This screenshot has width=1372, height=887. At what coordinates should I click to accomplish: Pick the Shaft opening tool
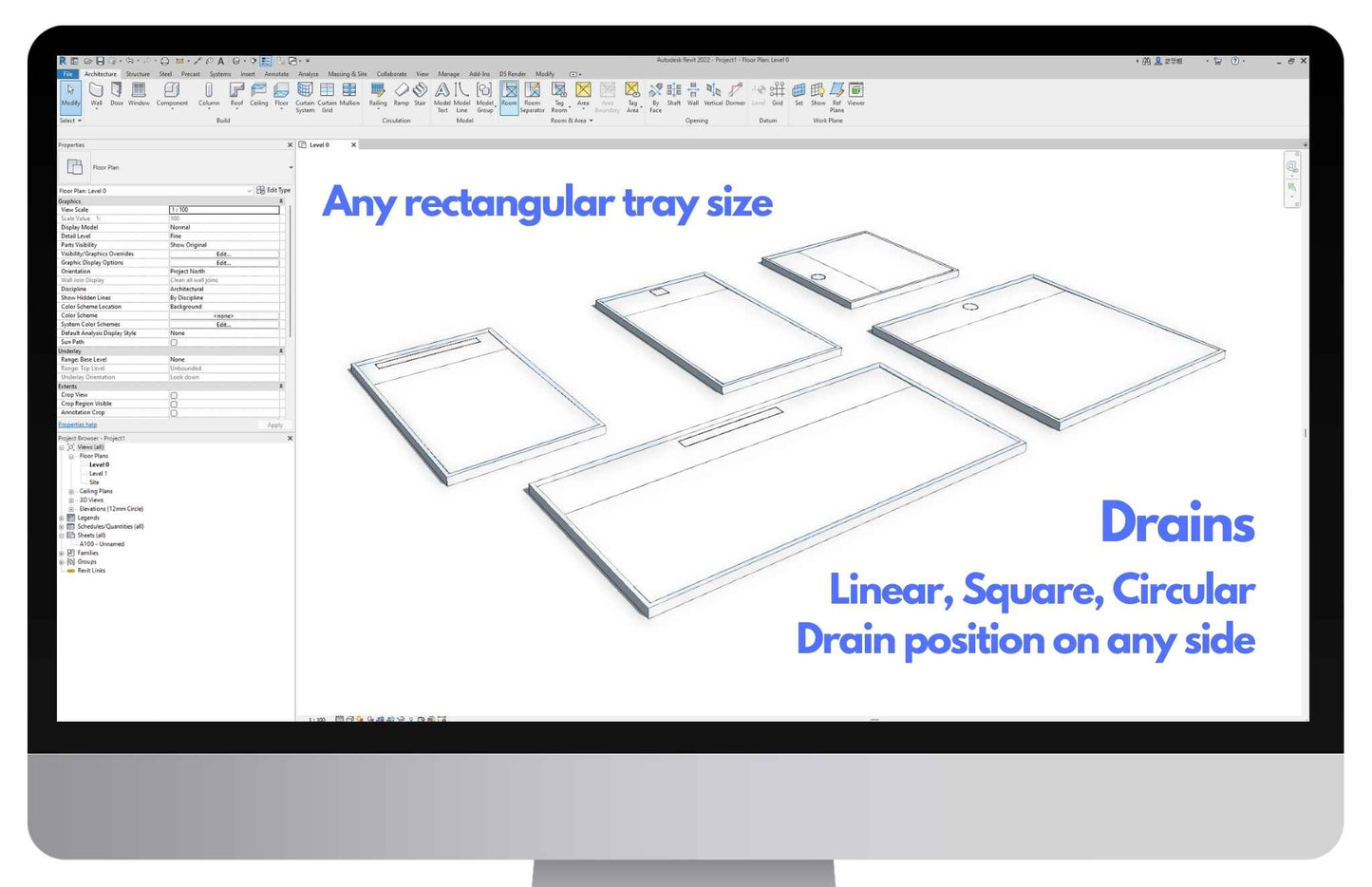tap(673, 93)
